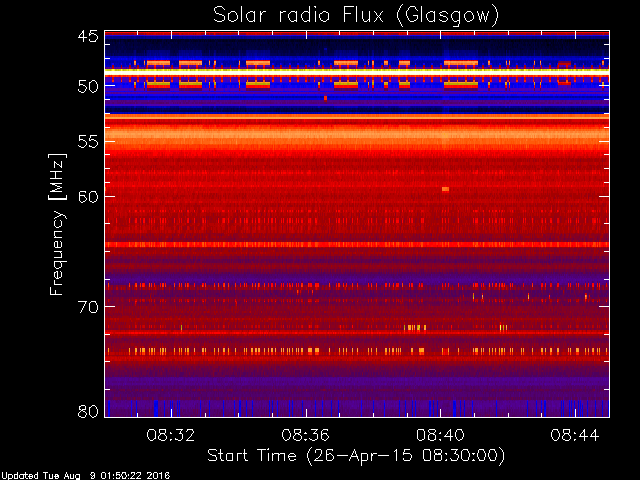Click the '45' frequency tick label
The image size is (640, 480).
tap(88, 36)
